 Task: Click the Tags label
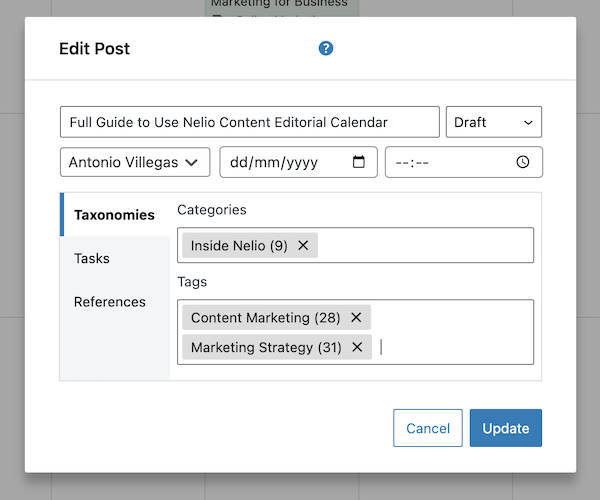[192, 282]
